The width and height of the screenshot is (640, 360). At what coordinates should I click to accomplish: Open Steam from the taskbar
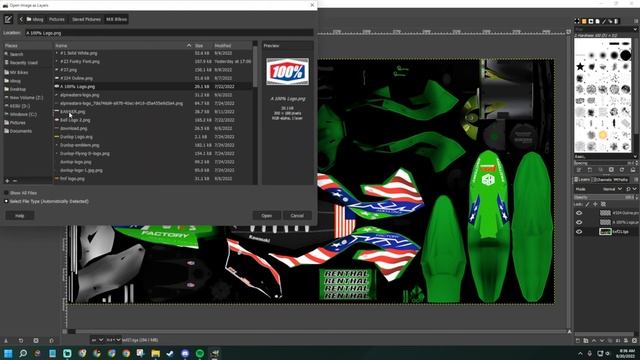170,353
